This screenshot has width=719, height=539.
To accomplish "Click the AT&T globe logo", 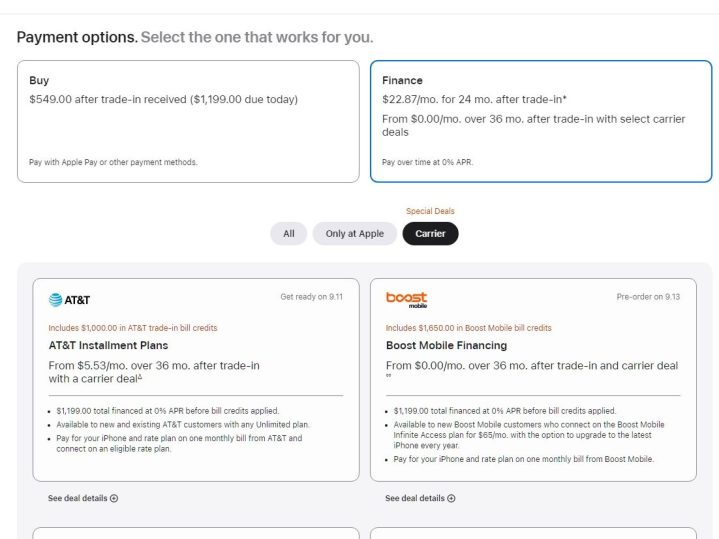I will point(55,299).
